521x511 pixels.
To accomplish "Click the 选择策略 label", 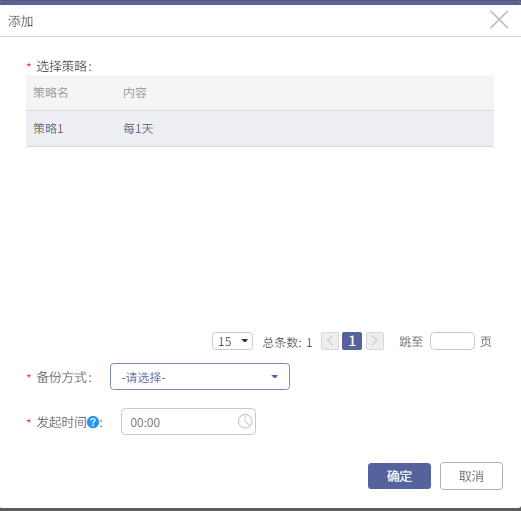I will pos(64,66).
